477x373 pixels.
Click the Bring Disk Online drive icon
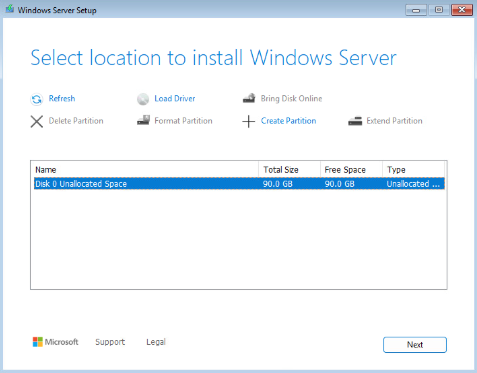pos(249,98)
